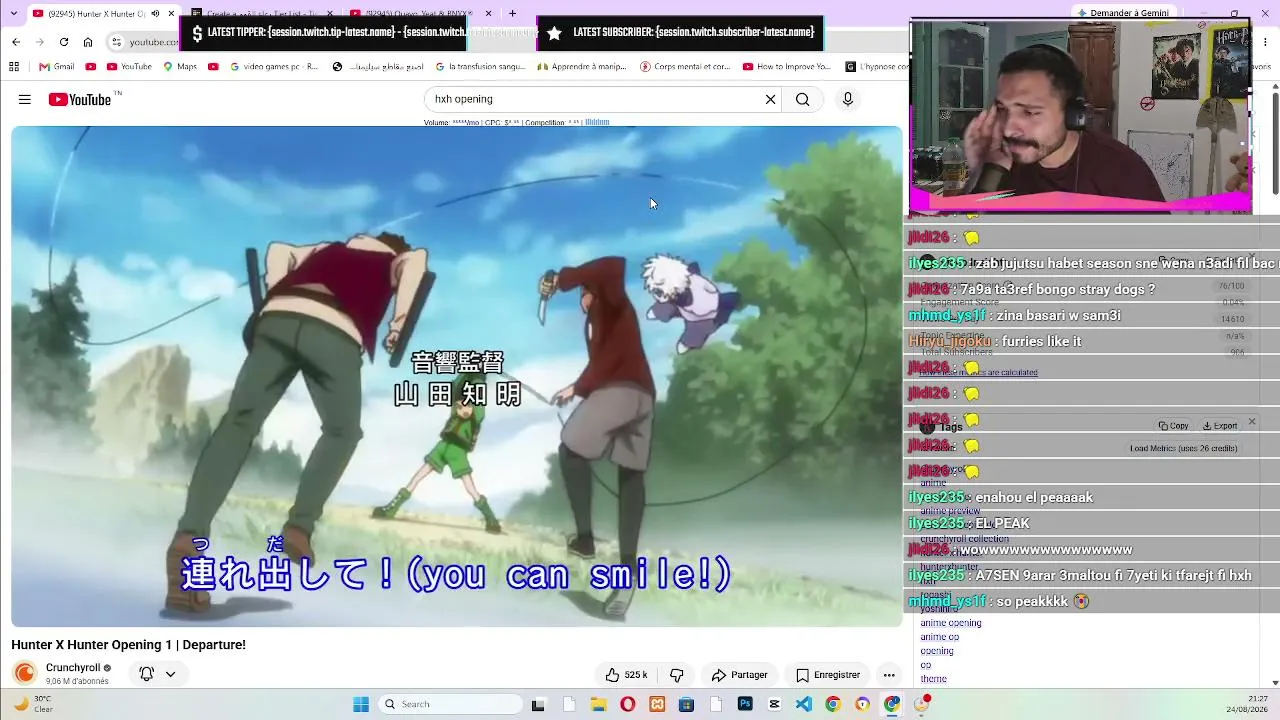Viewport: 1280px width, 720px height.
Task: Close the Hunter X Hunter tab
Action: [x=171, y=14]
